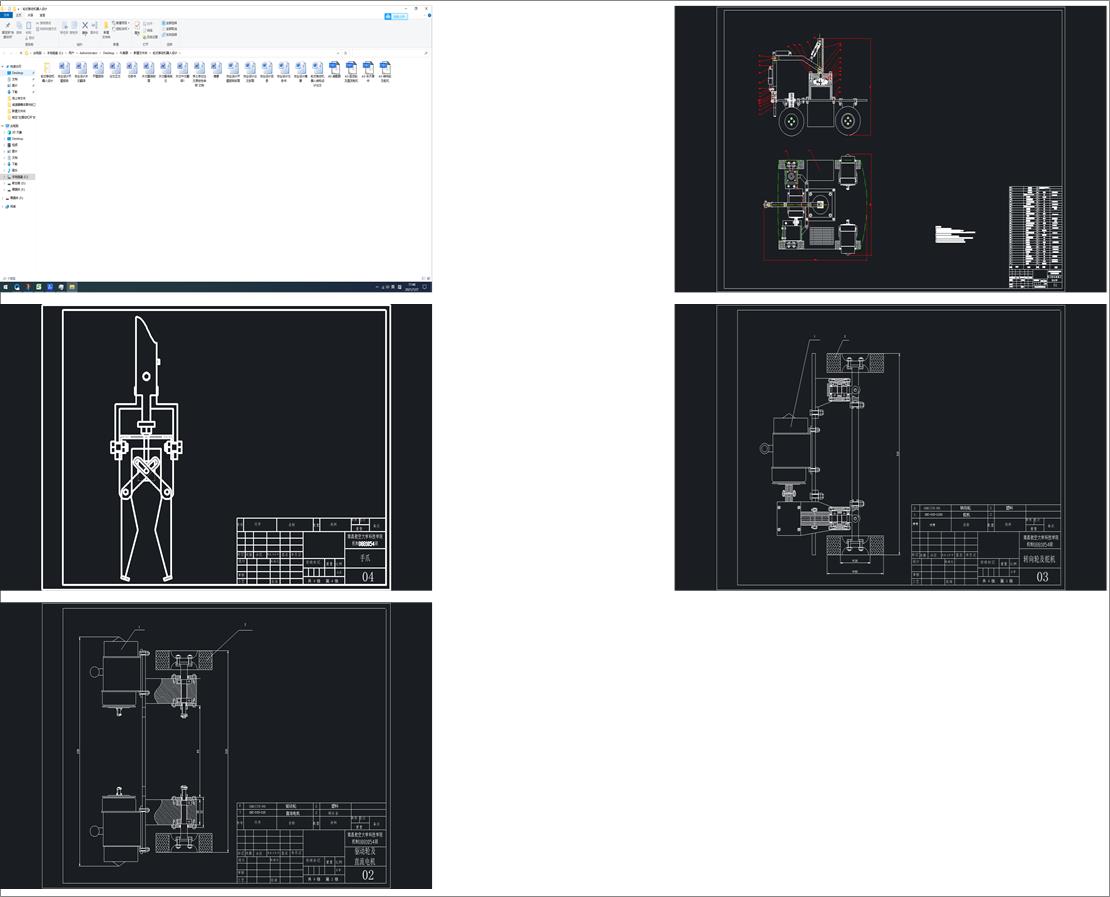The height and width of the screenshot is (897, 1110).
Task: Click the Windows Start button on taskbar
Action: 5,287
